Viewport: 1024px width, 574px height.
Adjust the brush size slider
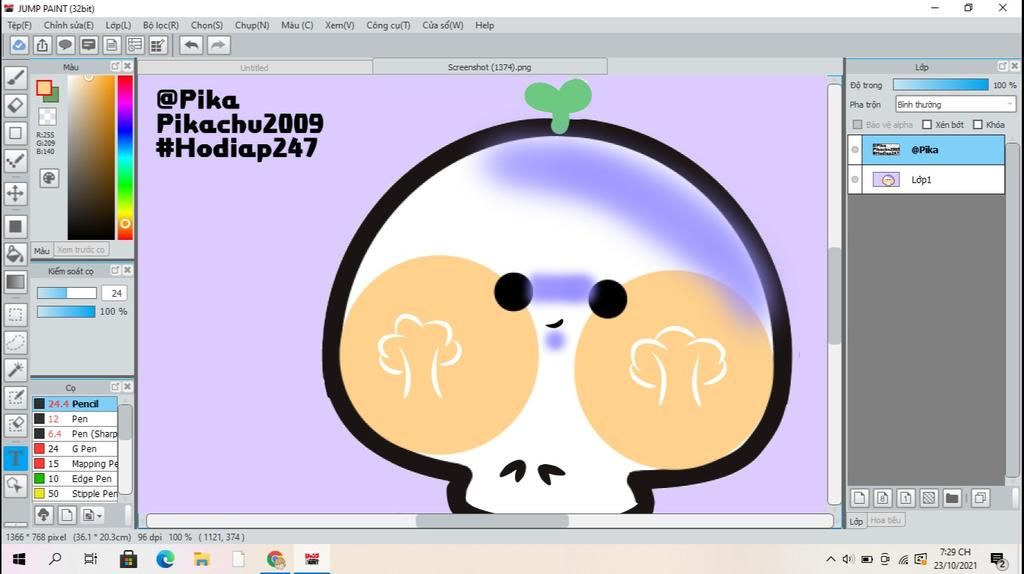tap(67, 293)
